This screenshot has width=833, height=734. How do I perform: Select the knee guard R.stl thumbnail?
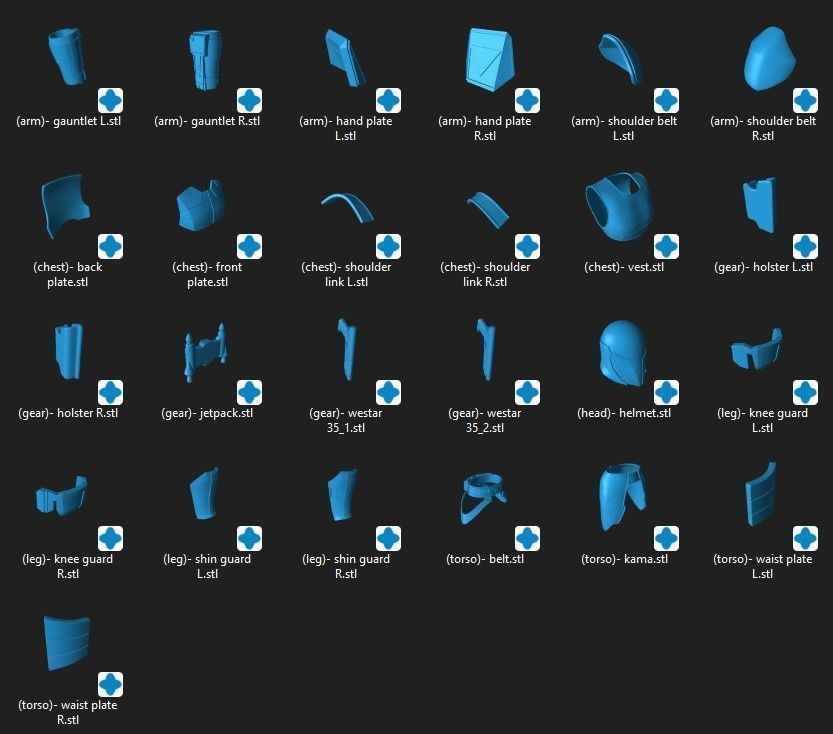click(x=62, y=495)
